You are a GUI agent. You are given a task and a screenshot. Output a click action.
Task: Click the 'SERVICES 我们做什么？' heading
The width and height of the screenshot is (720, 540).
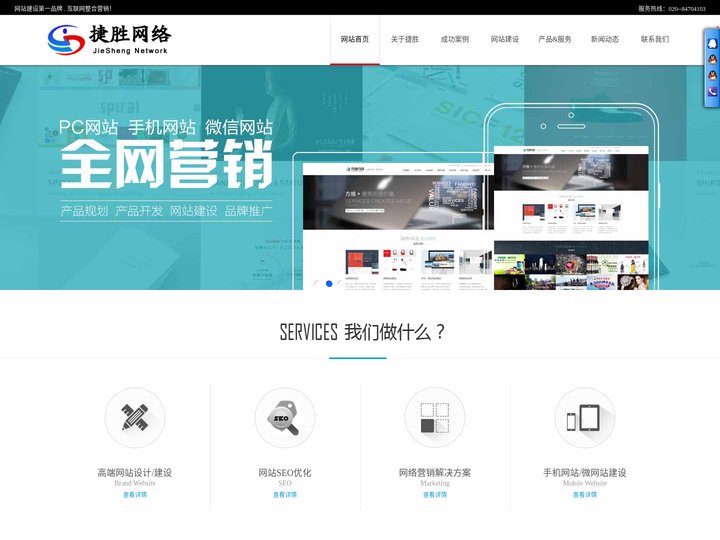[362, 332]
